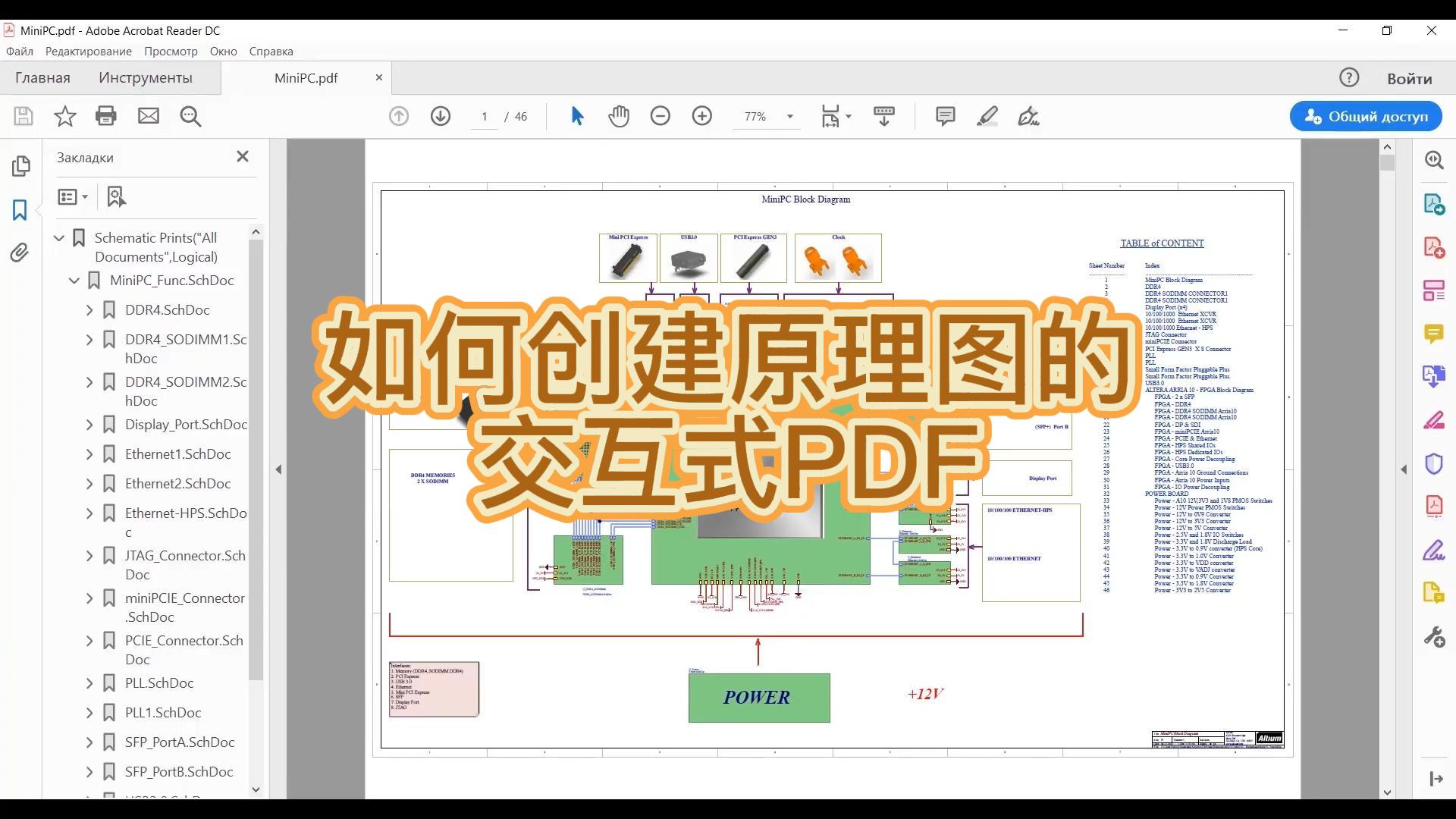Open the Page Thumbnails panel
Image resolution: width=1456 pixels, height=819 pixels.
pyautogui.click(x=21, y=166)
